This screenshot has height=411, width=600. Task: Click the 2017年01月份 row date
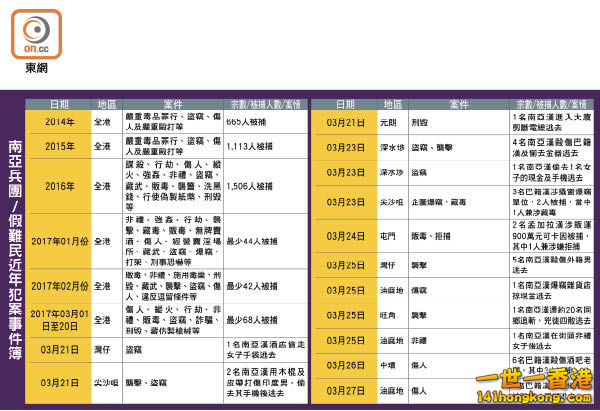[58, 241]
